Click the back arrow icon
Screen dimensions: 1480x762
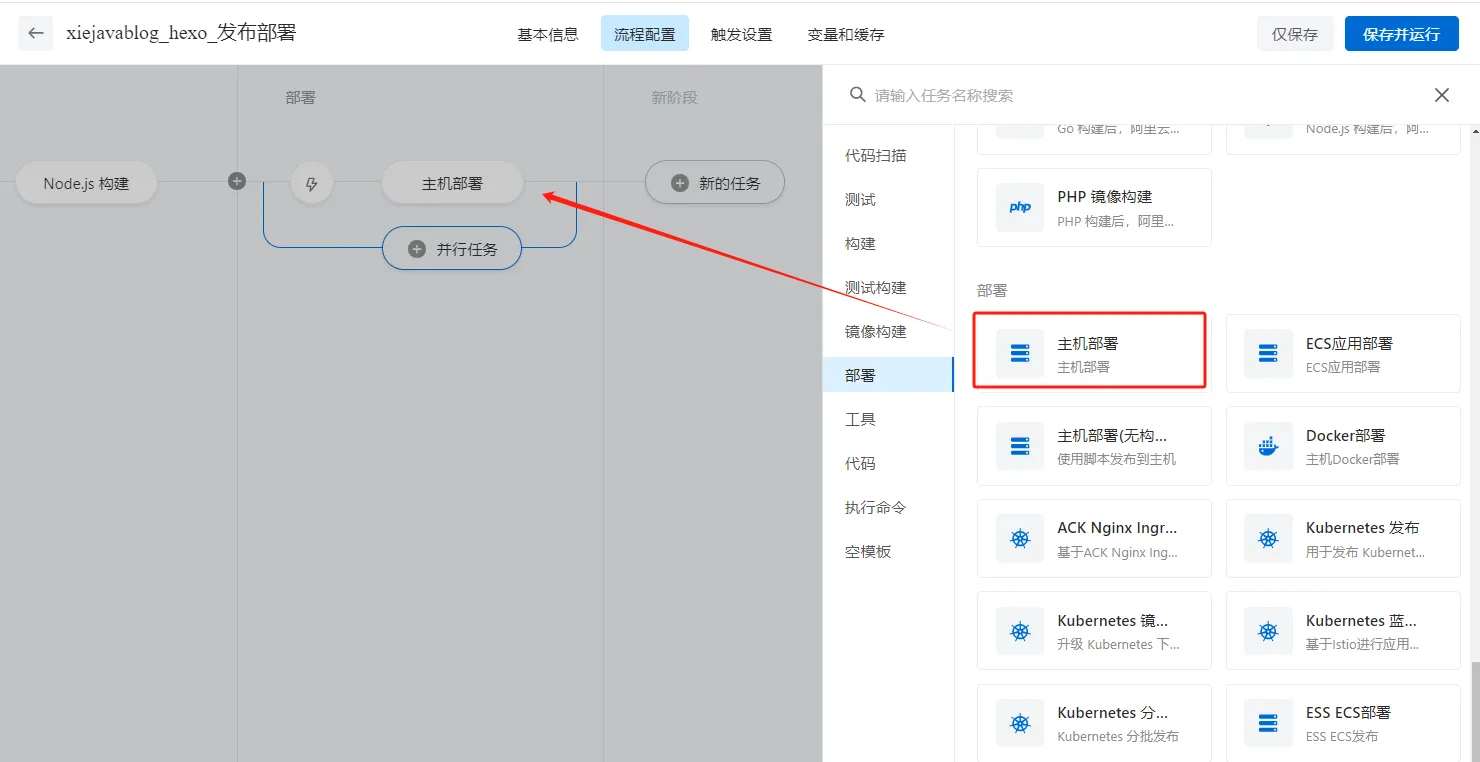(36, 33)
